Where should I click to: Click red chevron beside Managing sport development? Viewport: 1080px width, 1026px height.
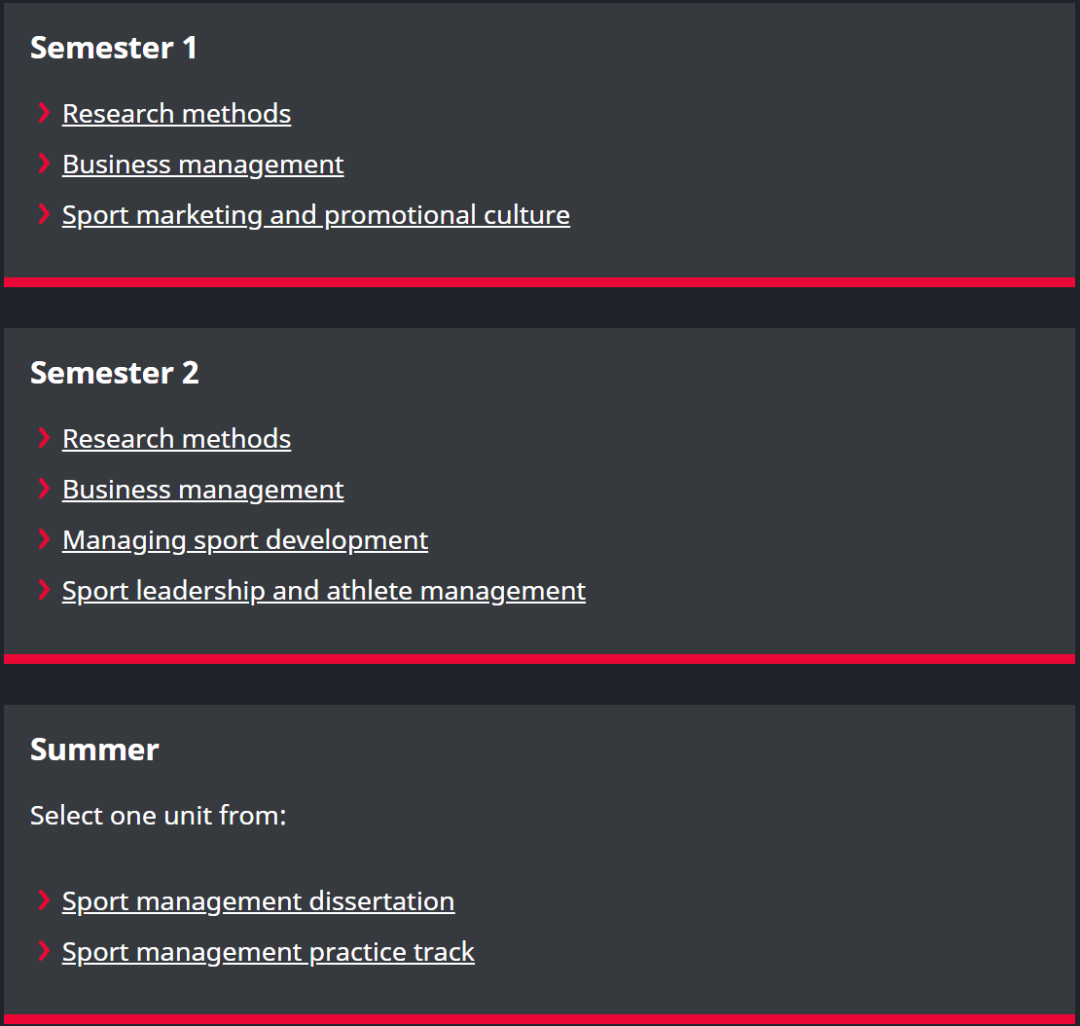43,540
